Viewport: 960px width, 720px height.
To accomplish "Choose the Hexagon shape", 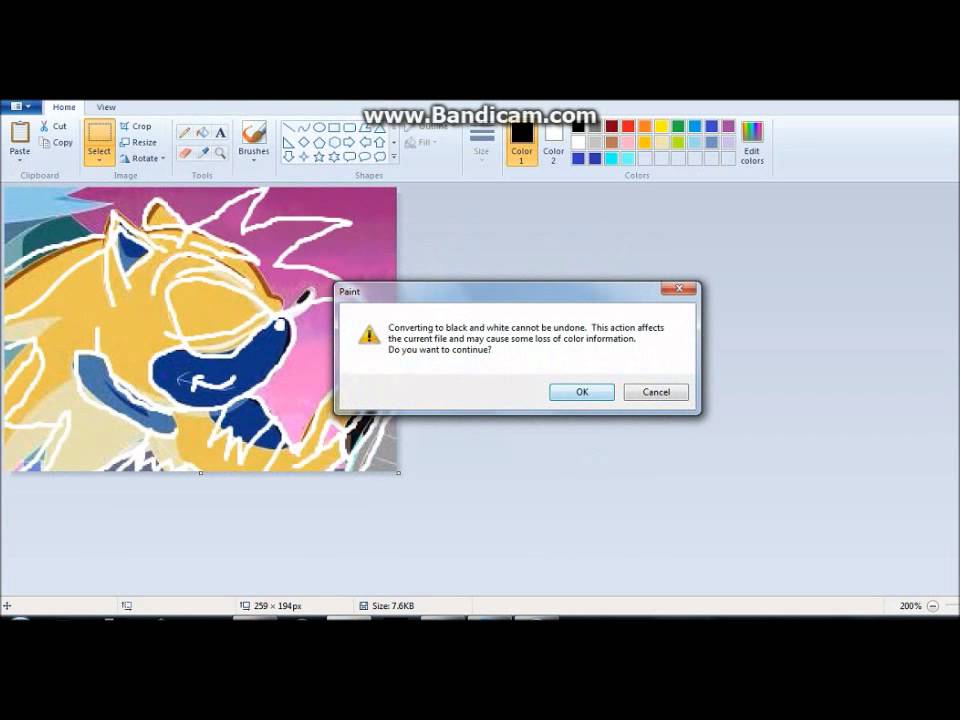I will [x=334, y=142].
